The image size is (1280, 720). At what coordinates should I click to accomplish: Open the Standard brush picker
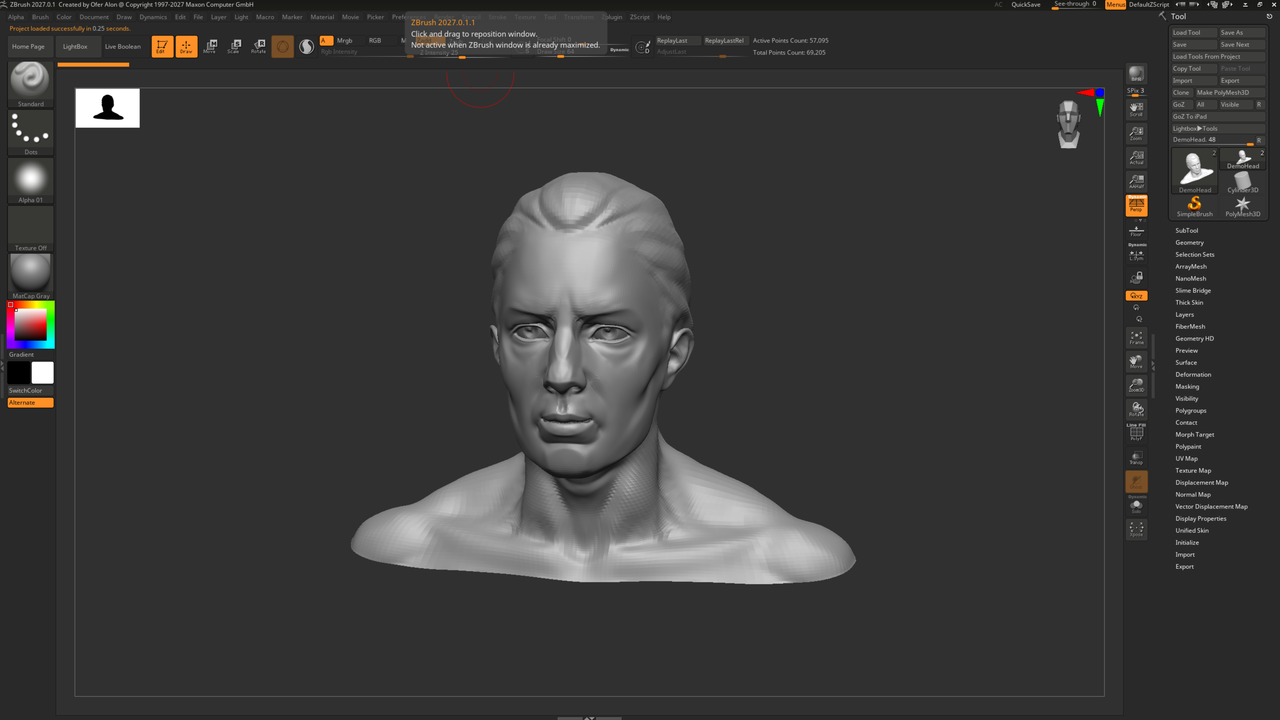tap(31, 85)
